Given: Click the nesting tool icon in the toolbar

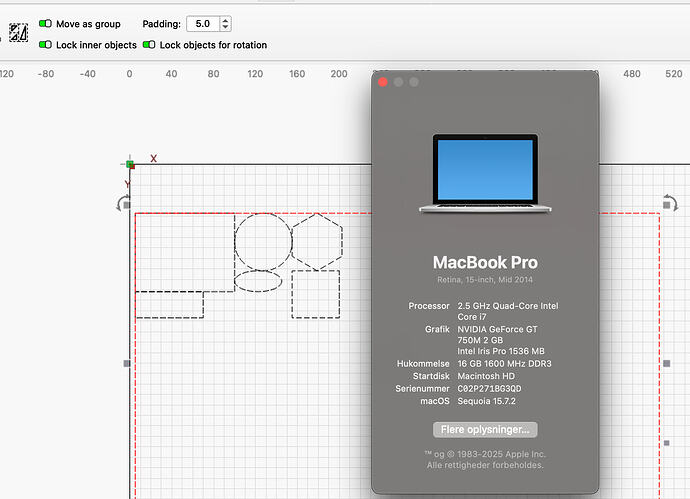Looking at the screenshot, I should (17, 33).
